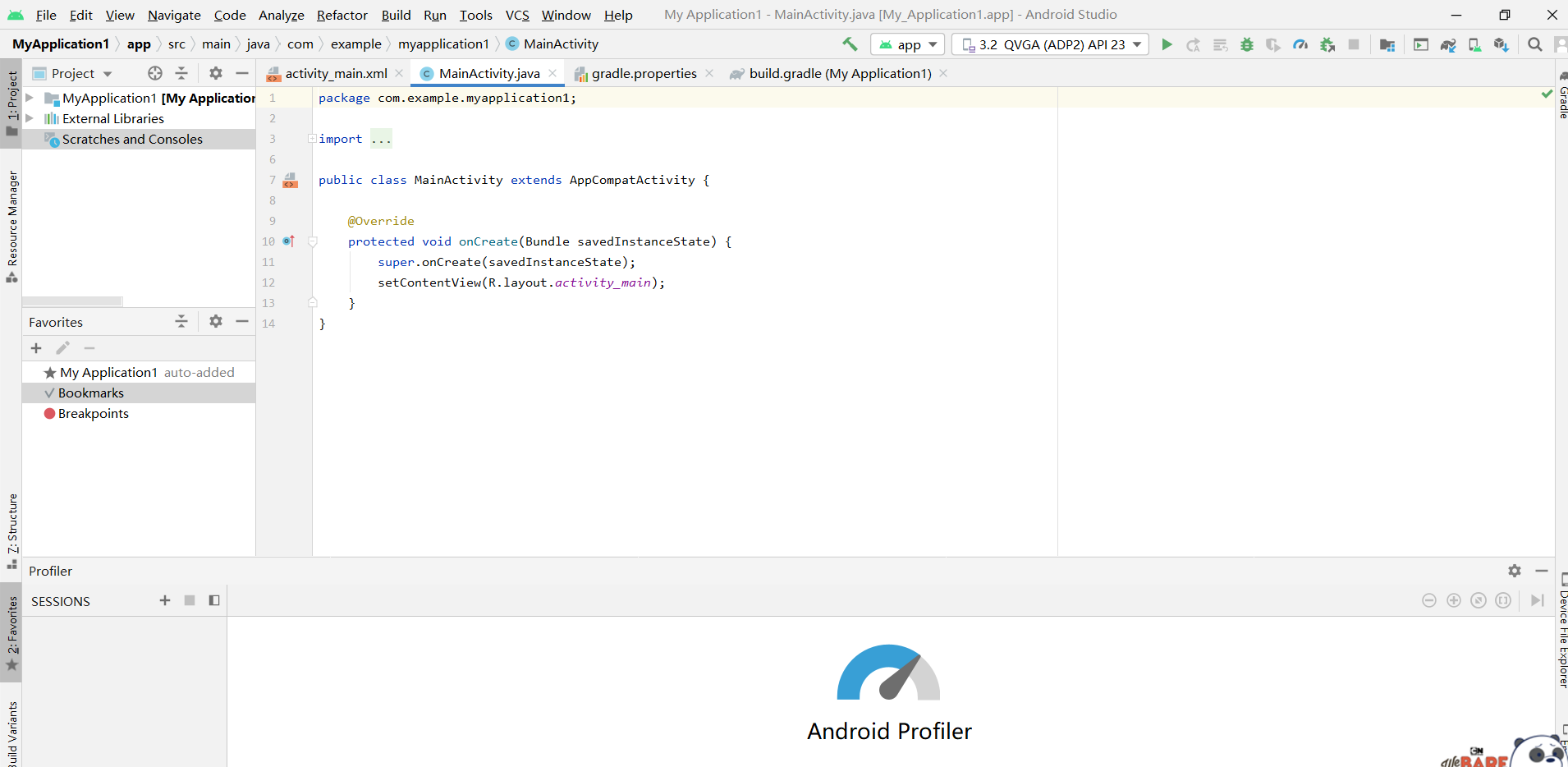The width and height of the screenshot is (1568, 767).
Task: Click the Apply Code Changes icon
Action: point(1220,44)
